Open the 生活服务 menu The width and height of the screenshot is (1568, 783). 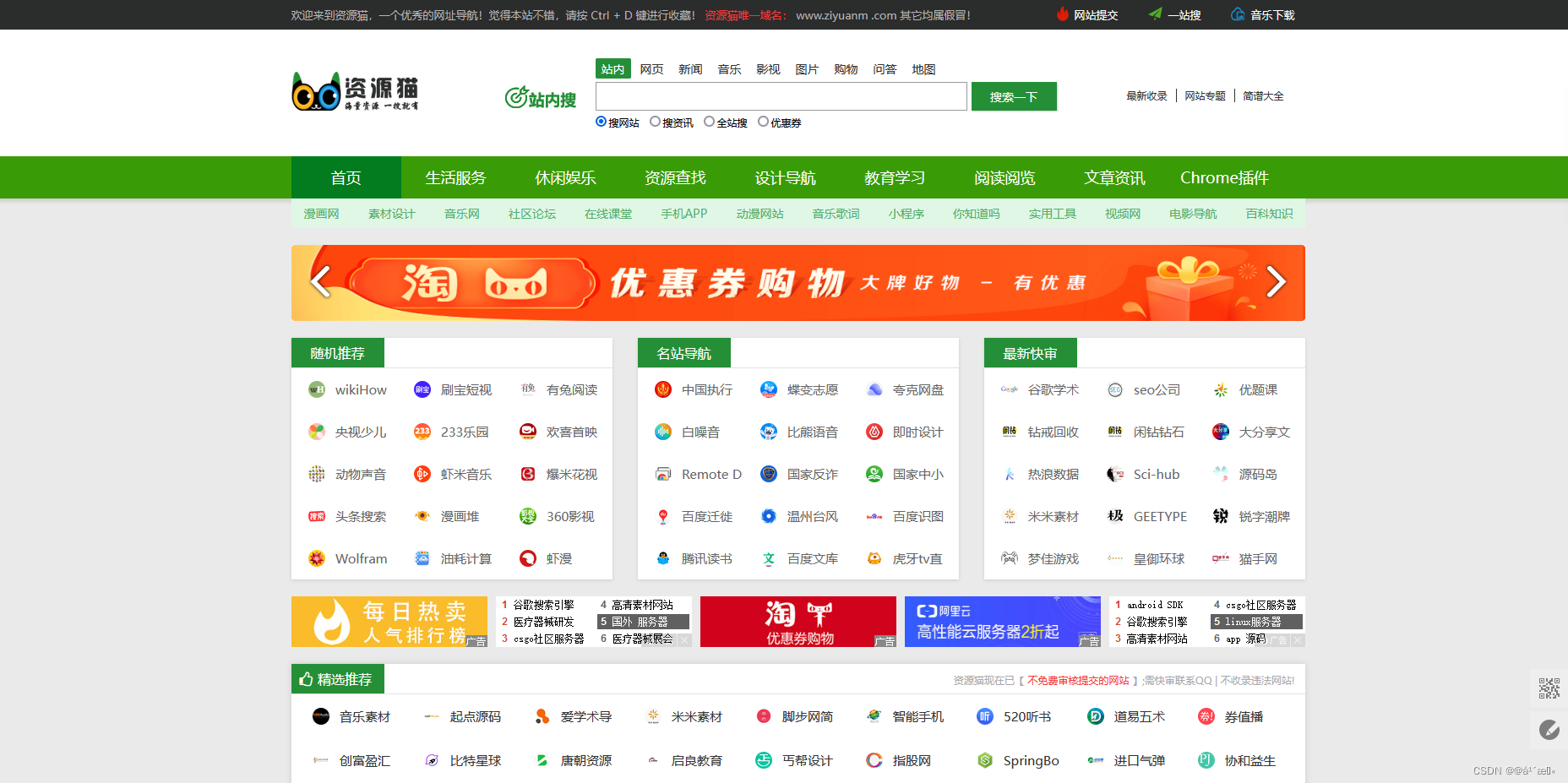tap(456, 177)
